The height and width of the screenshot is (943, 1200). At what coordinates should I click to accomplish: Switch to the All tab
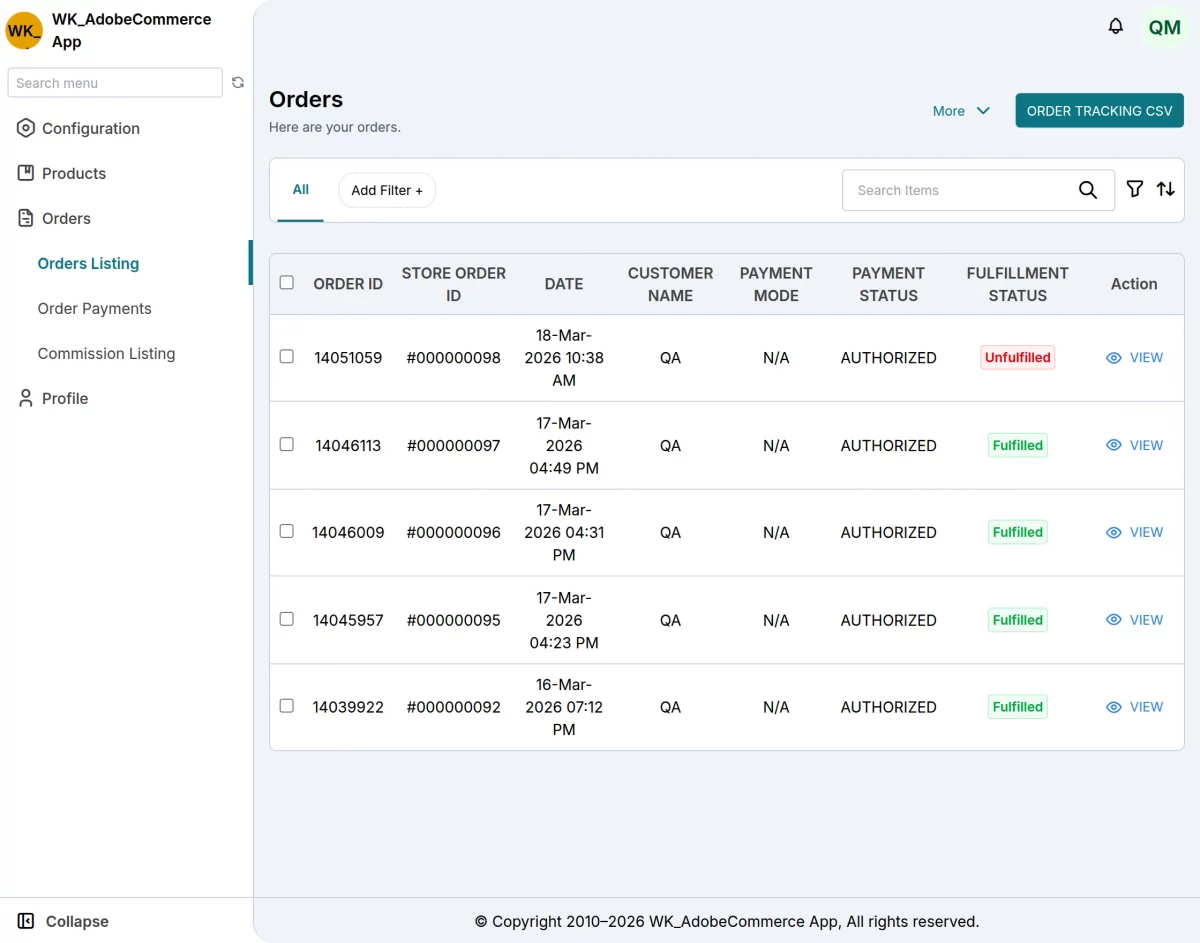coord(299,189)
